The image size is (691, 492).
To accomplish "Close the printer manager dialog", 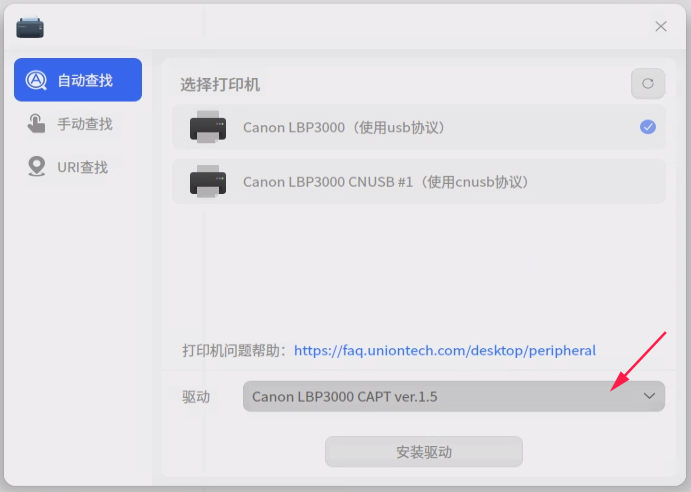I will pyautogui.click(x=661, y=26).
